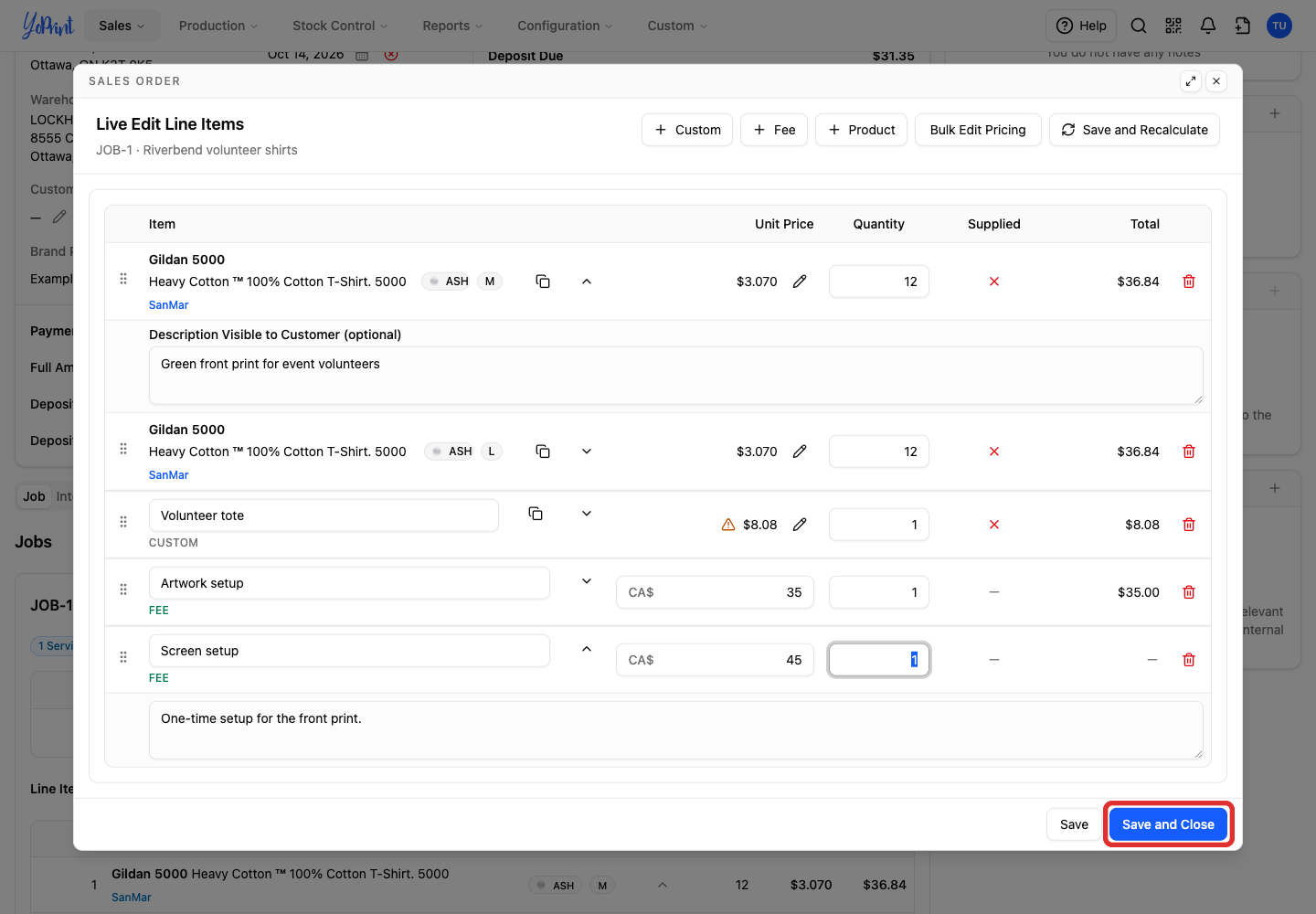Expand the Sales Order dialog to fullscreen
The width and height of the screenshot is (1316, 914).
click(1191, 81)
